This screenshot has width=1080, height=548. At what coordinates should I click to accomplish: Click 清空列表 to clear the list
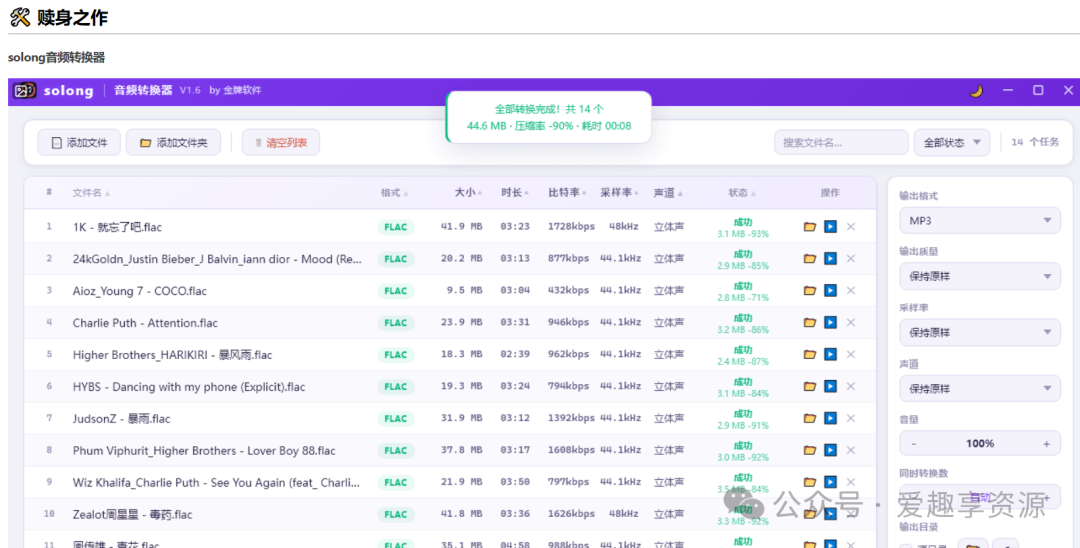281,143
